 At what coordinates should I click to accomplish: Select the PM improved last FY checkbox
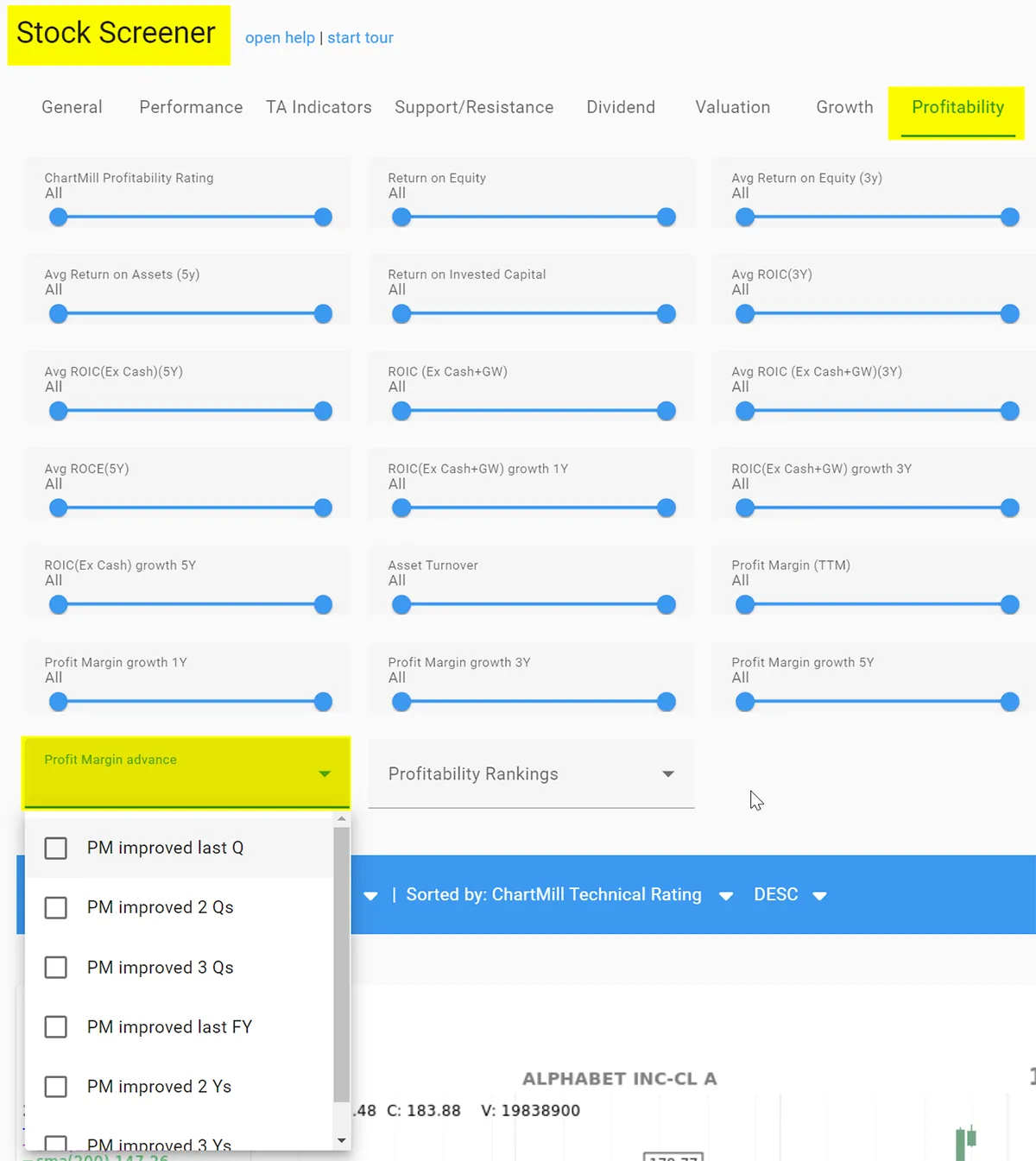point(56,1027)
